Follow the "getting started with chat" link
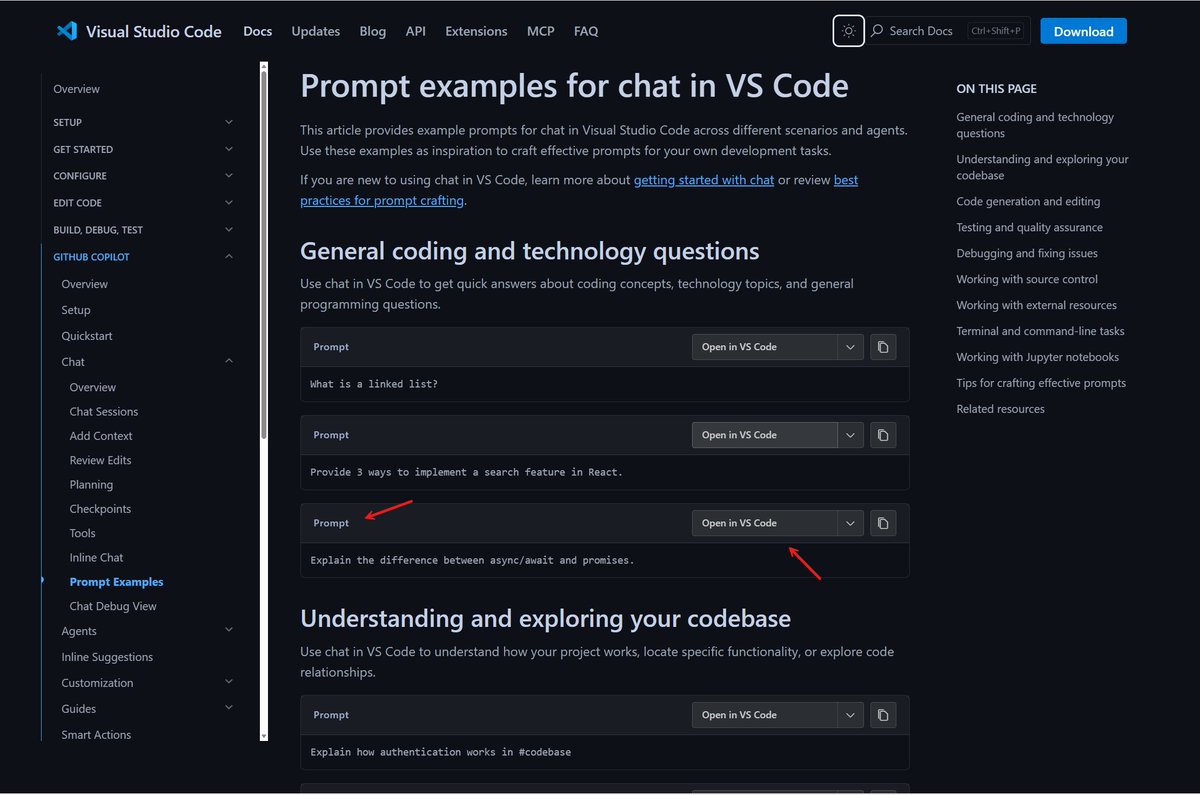Viewport: 1200px width, 795px height. pyautogui.click(x=704, y=180)
